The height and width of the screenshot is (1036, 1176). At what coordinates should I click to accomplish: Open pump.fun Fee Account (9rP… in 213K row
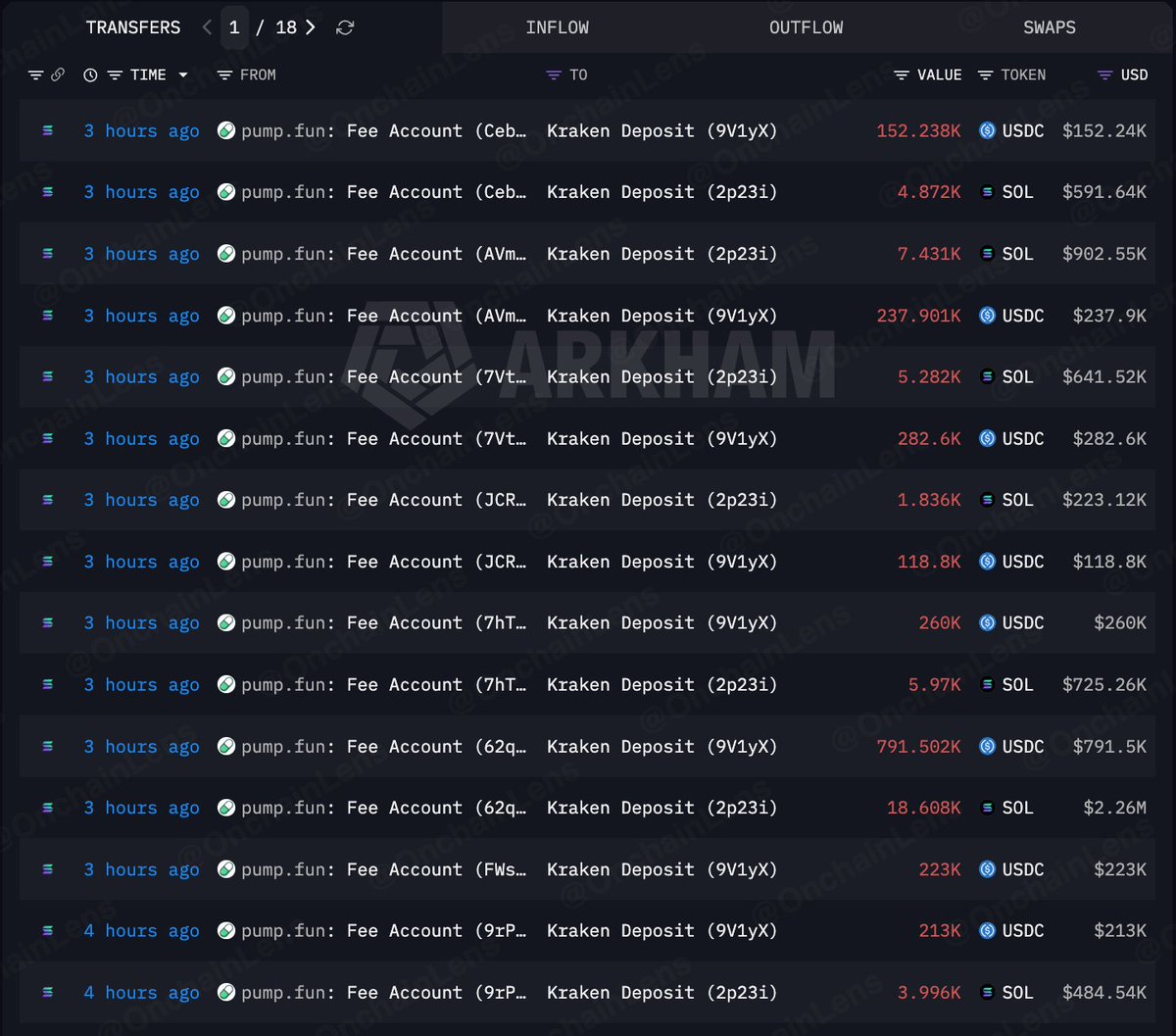click(x=384, y=930)
